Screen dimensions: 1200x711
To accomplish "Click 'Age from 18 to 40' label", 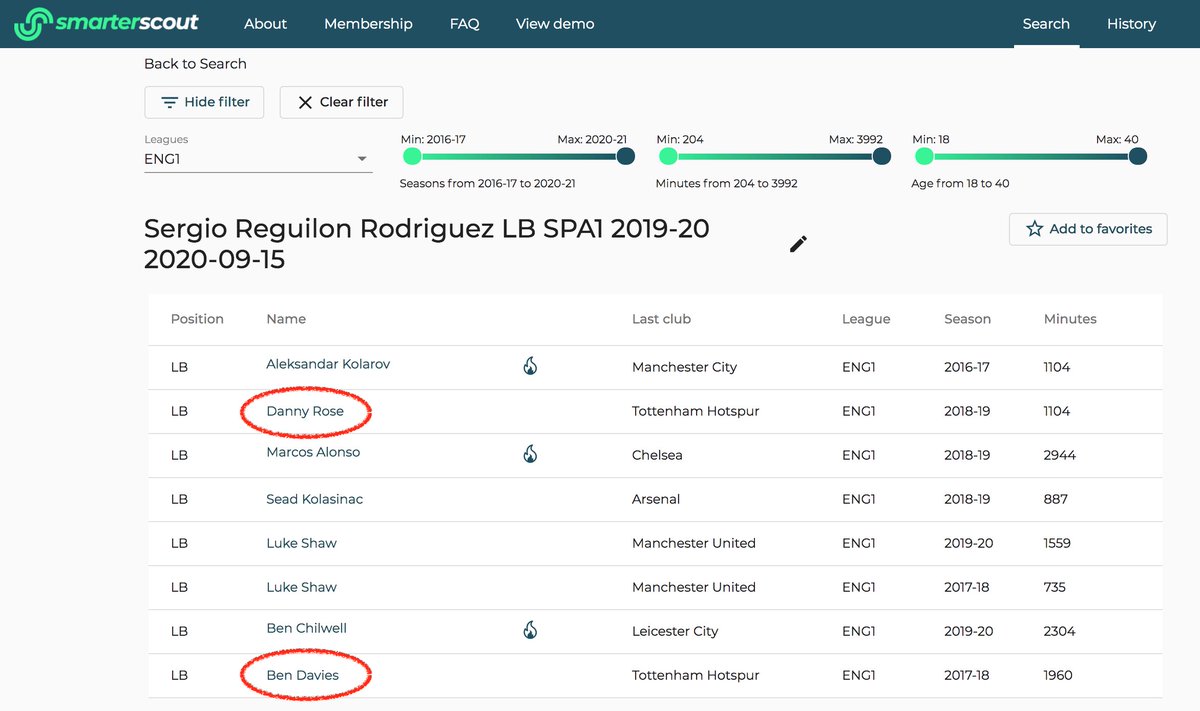I will pyautogui.click(x=960, y=184).
